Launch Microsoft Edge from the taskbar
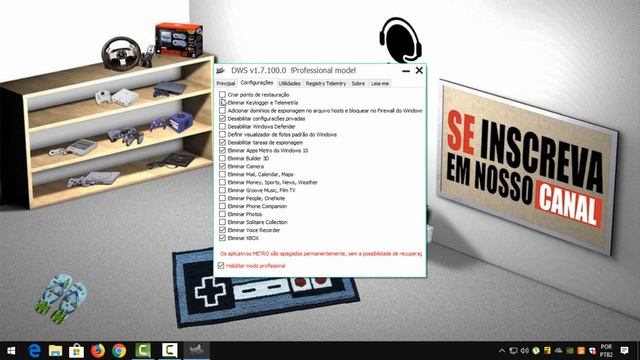The image size is (640, 360). pyautogui.click(x=34, y=351)
